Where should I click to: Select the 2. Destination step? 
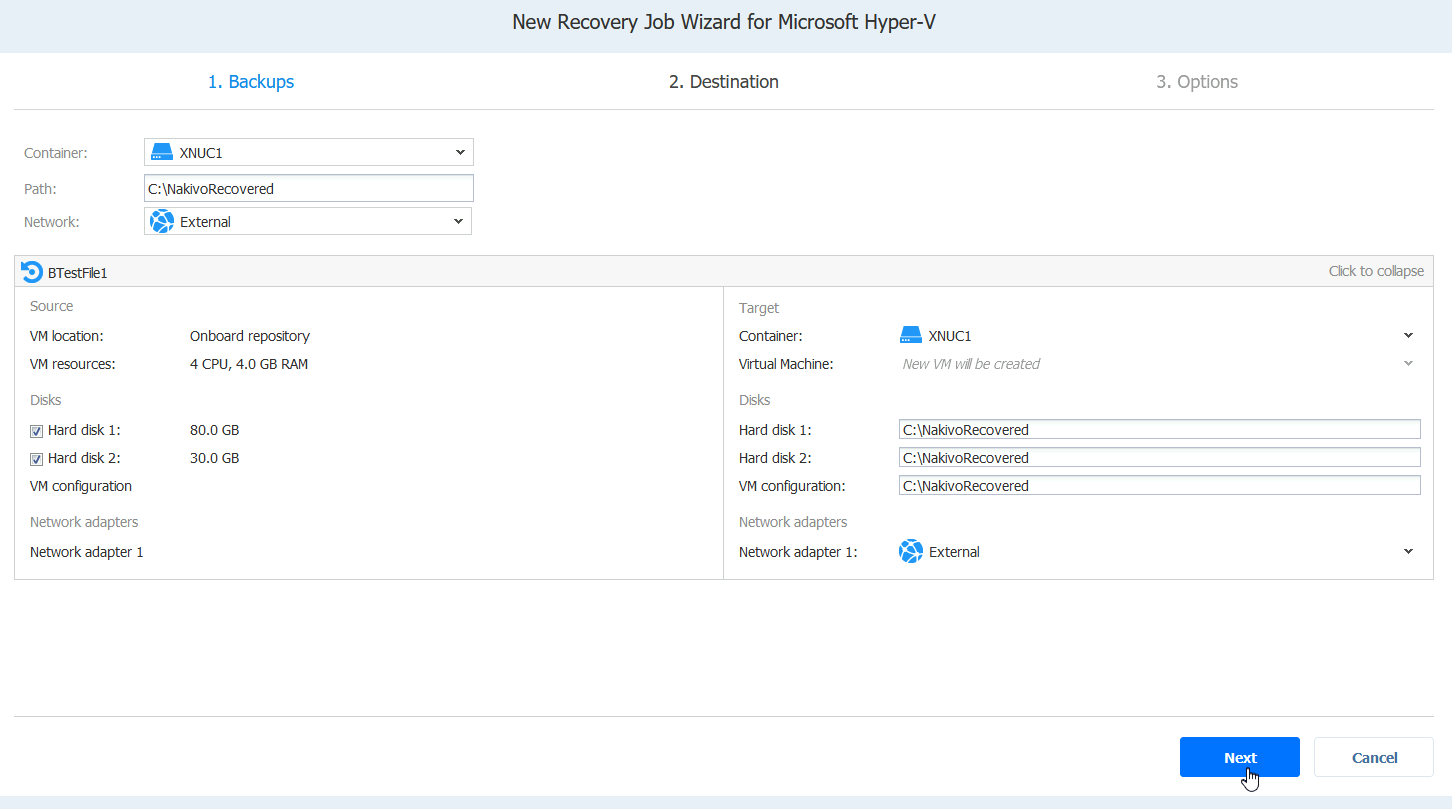point(724,82)
